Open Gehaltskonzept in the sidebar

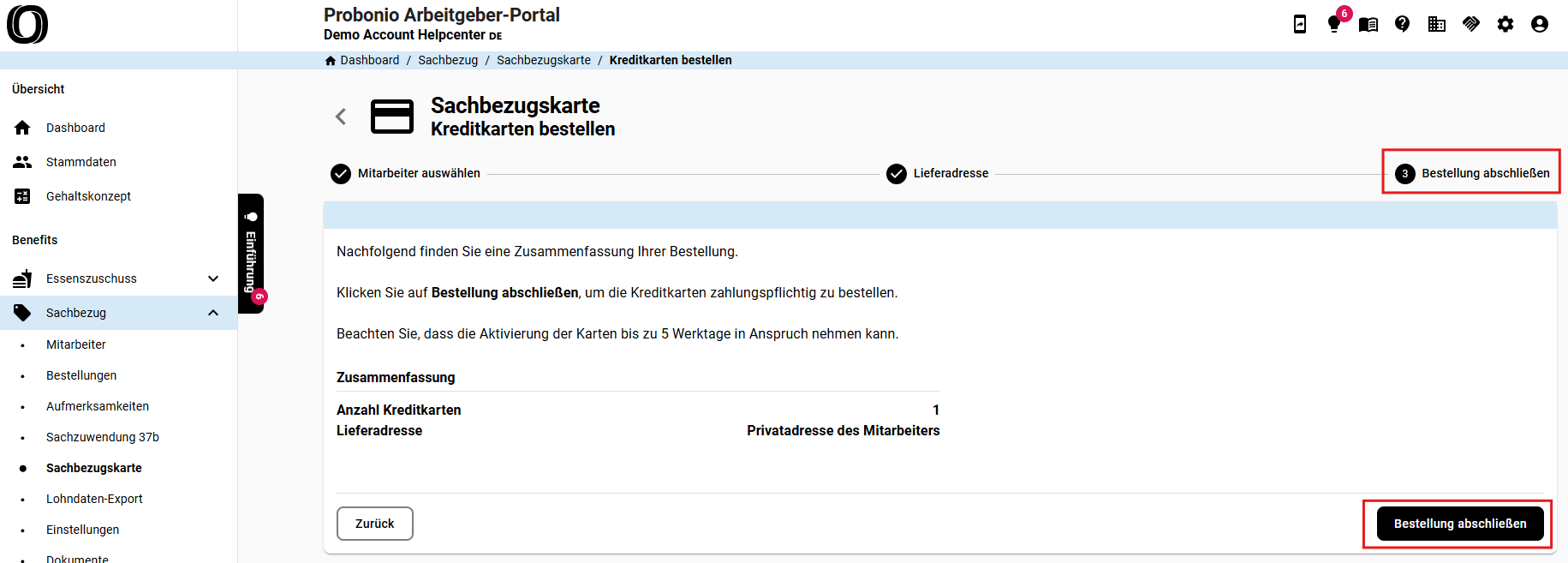tap(88, 196)
